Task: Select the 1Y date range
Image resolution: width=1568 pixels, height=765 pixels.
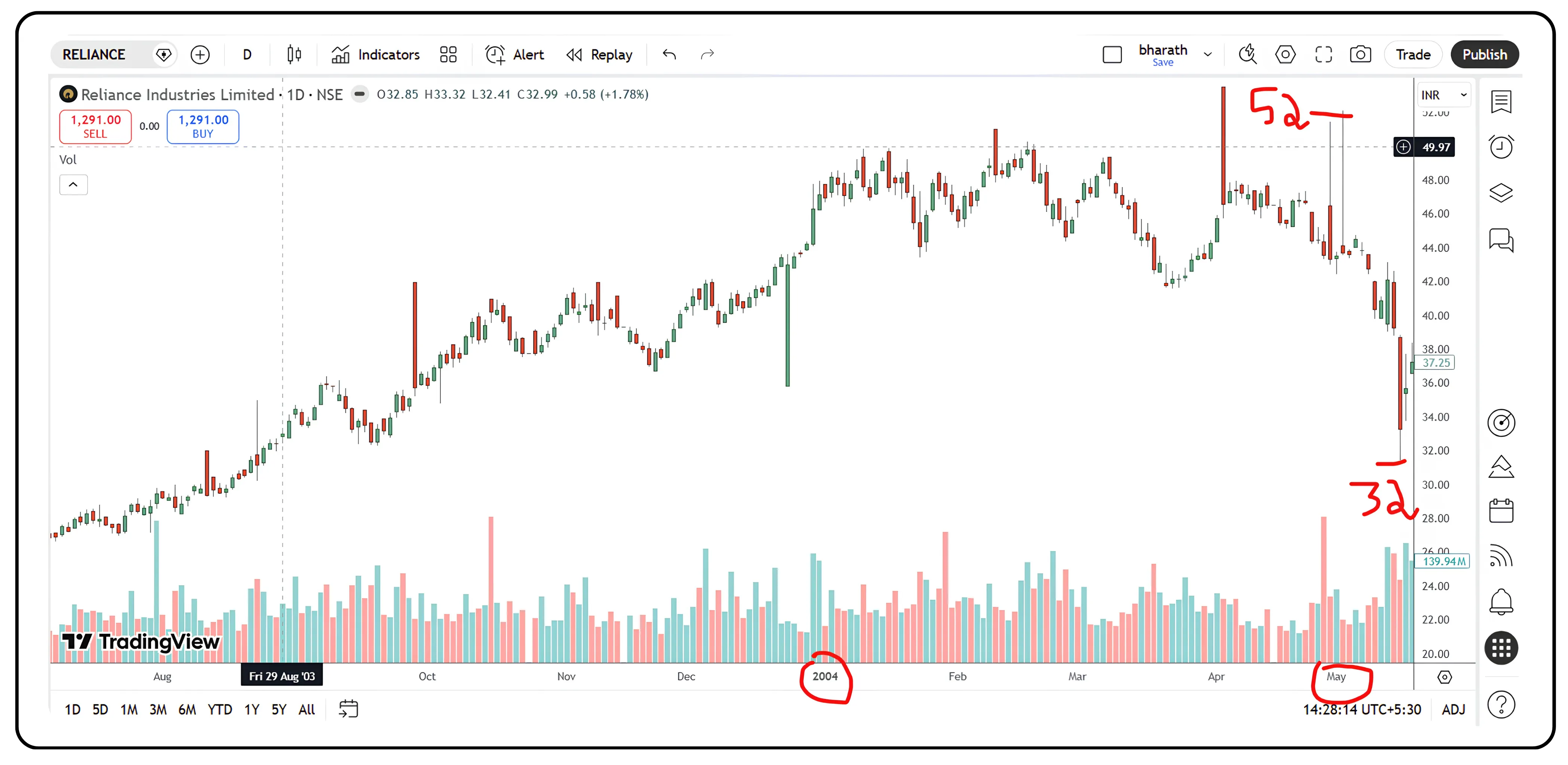Action: coord(251,710)
